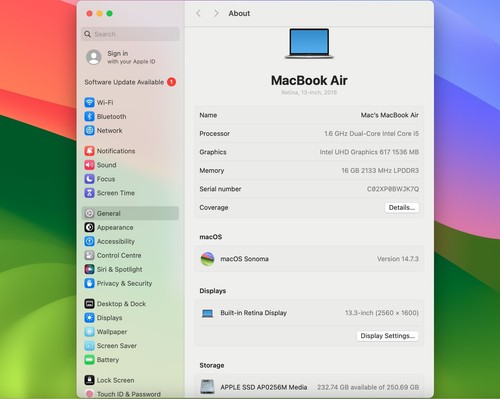Select Desktop & Dock icon
Image resolution: width=500 pixels, height=399 pixels.
89,304
